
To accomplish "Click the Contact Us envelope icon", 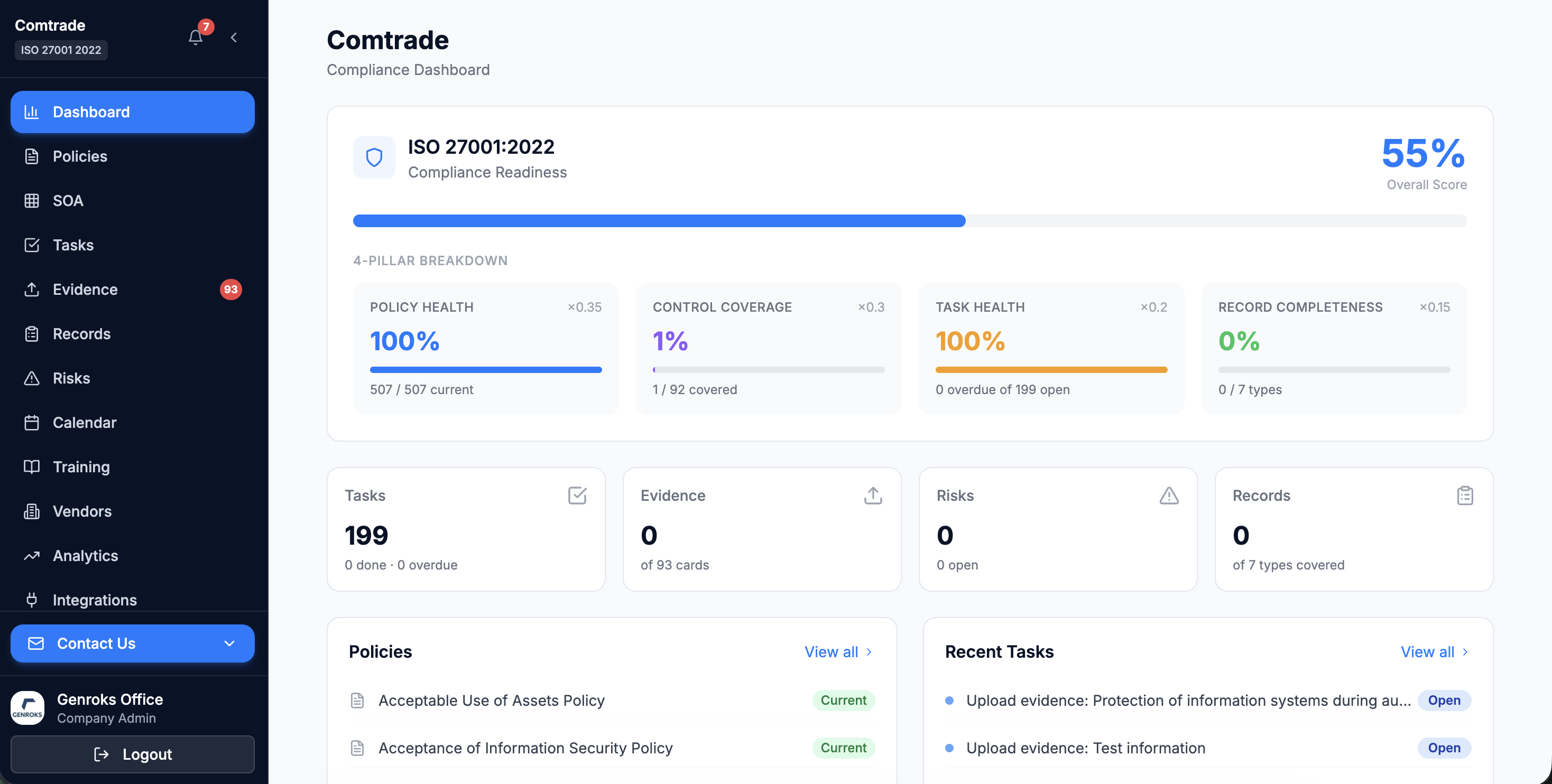I will tap(36, 643).
